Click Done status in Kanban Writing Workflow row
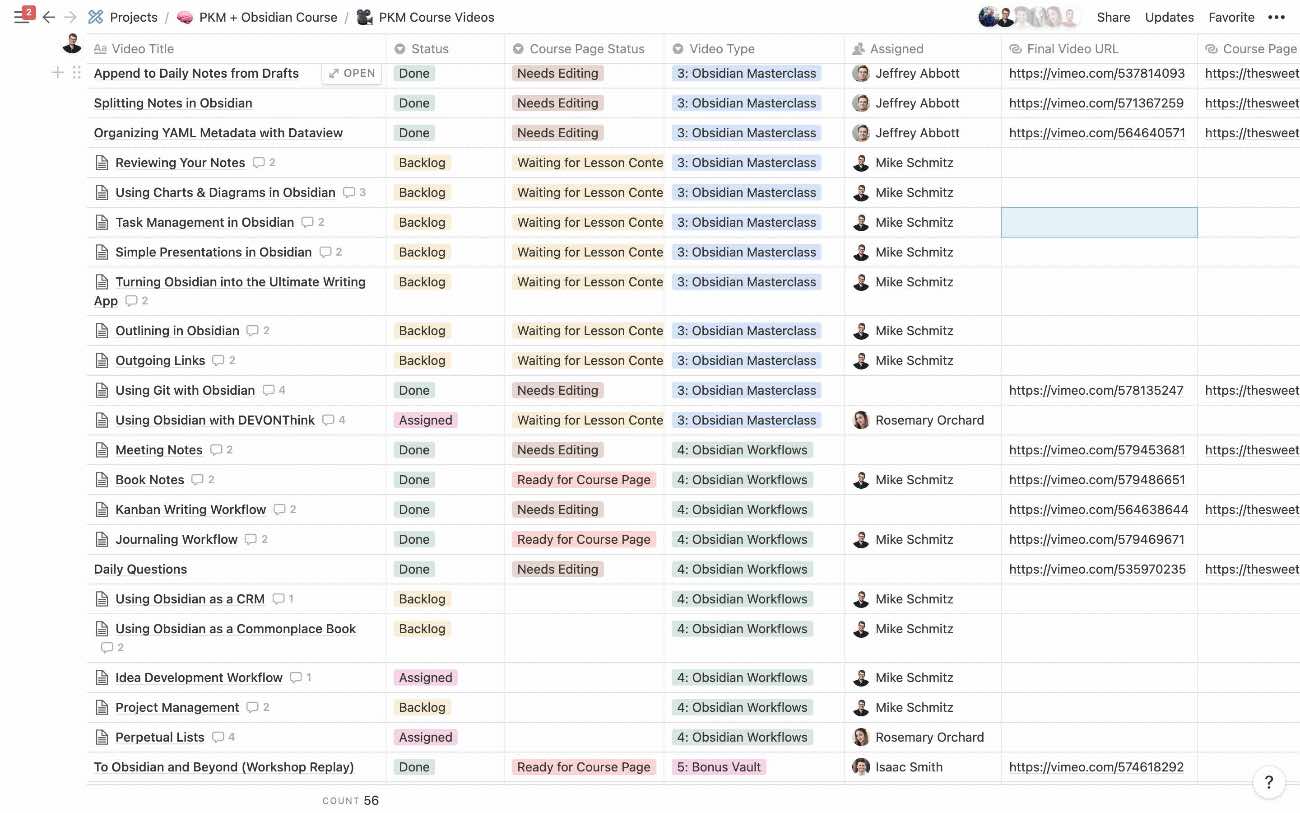1300x813 pixels. pyautogui.click(x=414, y=510)
